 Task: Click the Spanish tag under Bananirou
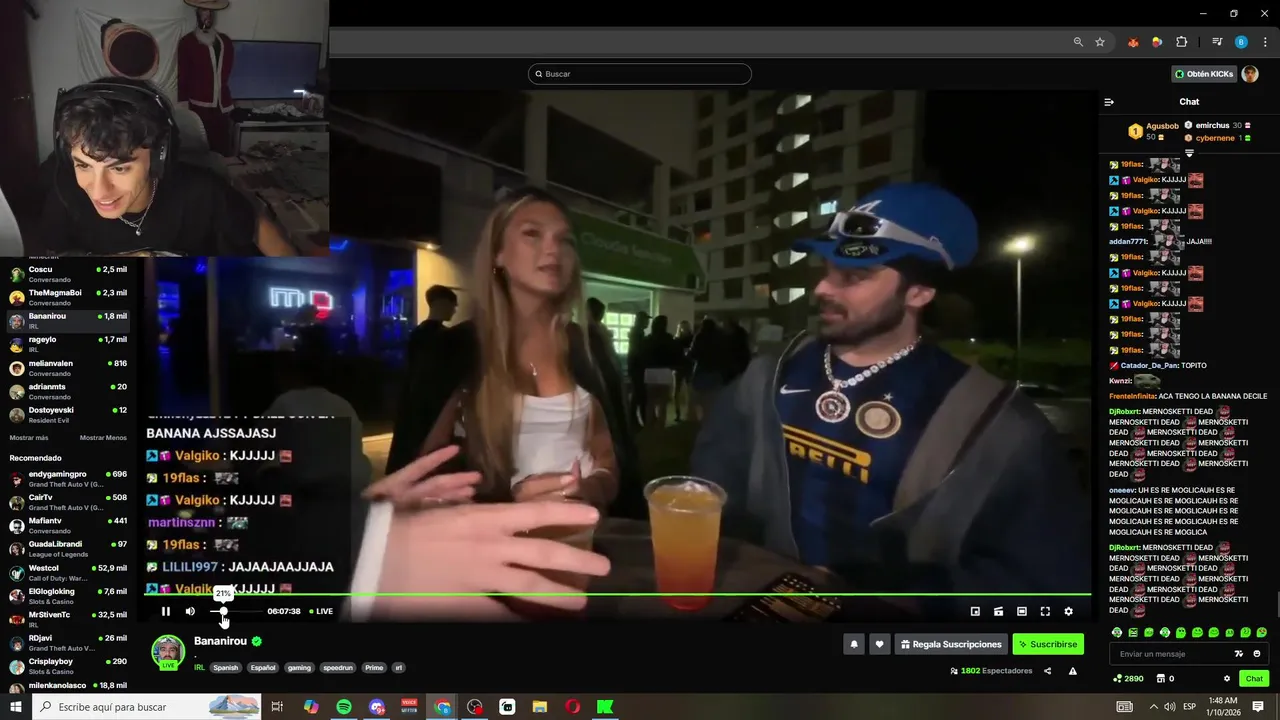(x=226, y=668)
